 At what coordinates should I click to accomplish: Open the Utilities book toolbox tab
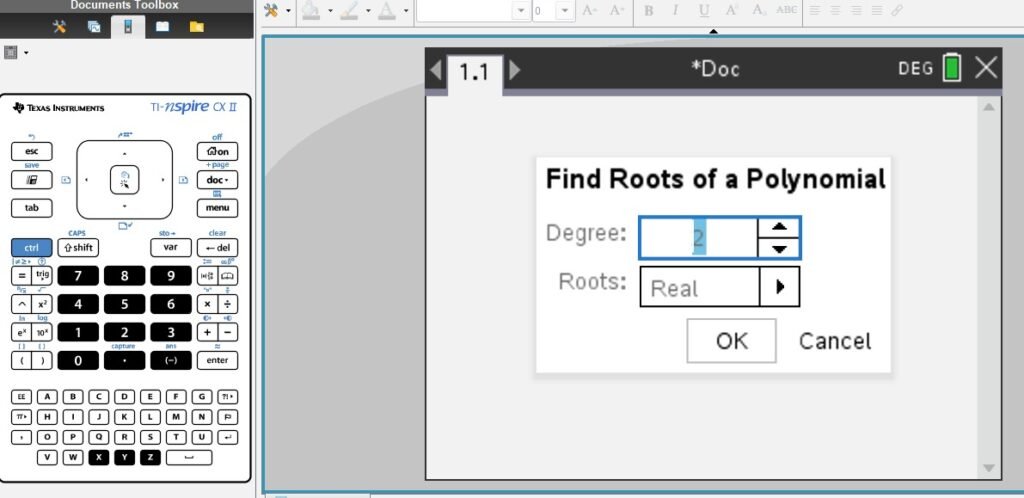pos(162,27)
